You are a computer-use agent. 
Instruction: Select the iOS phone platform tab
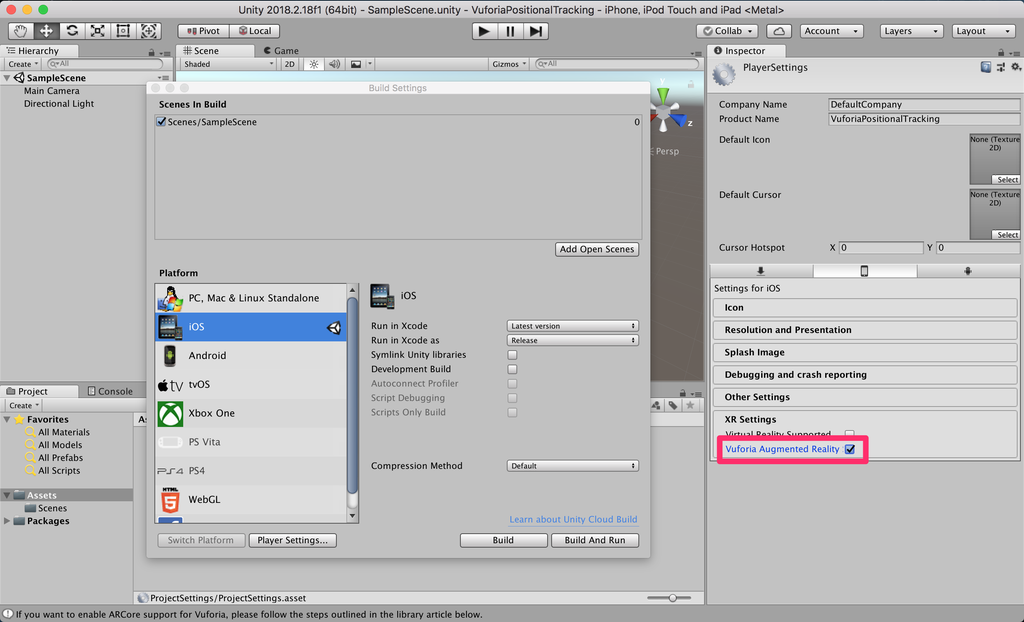tap(864, 271)
